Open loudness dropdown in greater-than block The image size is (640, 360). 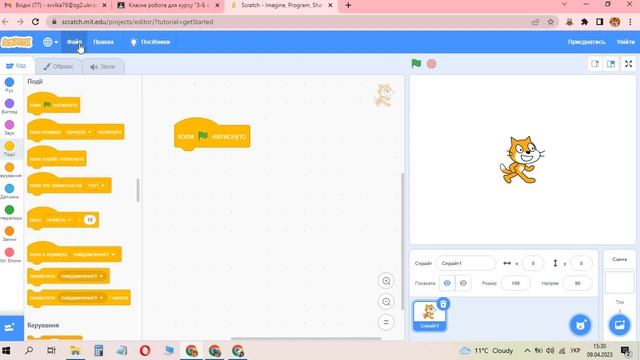58,220
